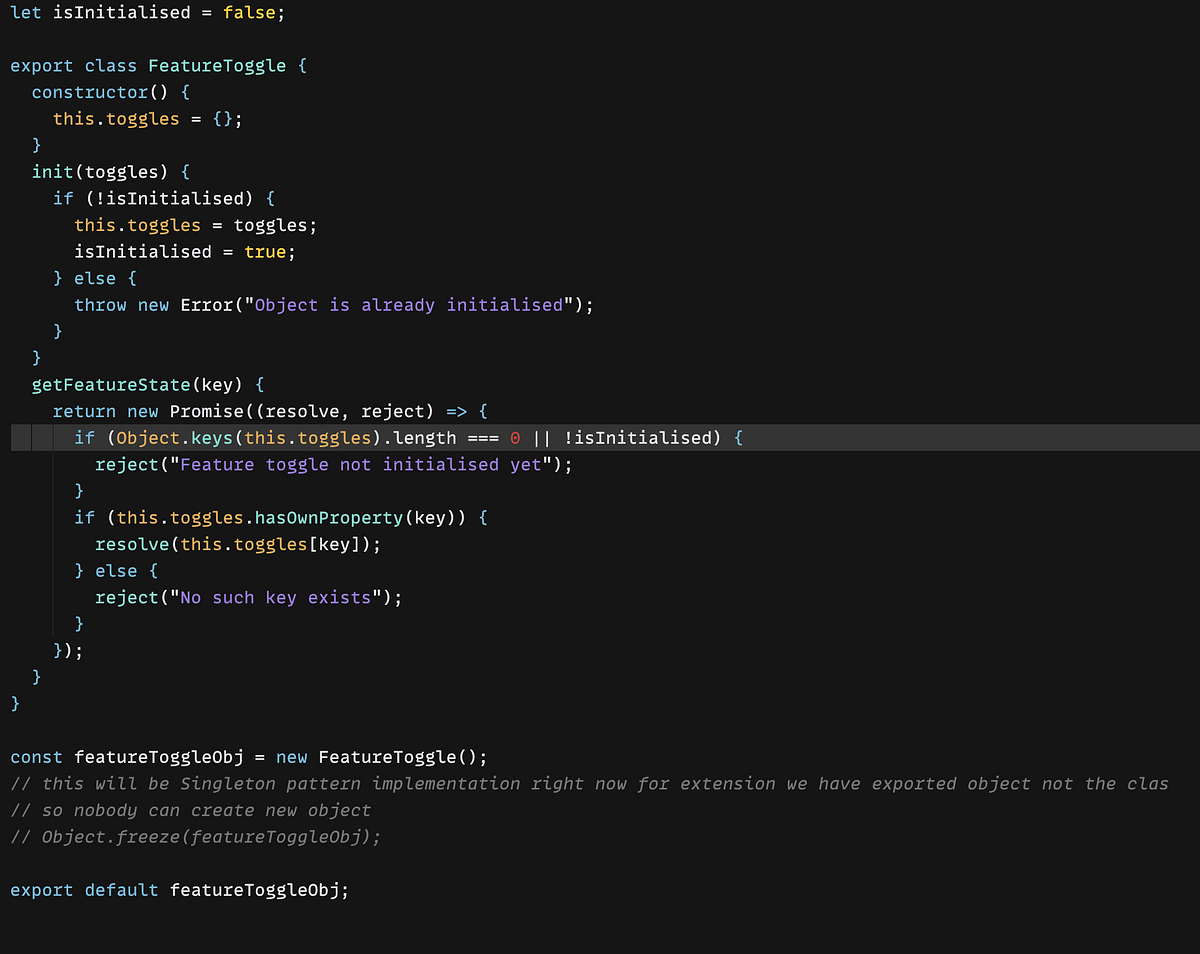The height and width of the screenshot is (954, 1200).
Task: Select the No such key exists string
Action: coord(270,597)
